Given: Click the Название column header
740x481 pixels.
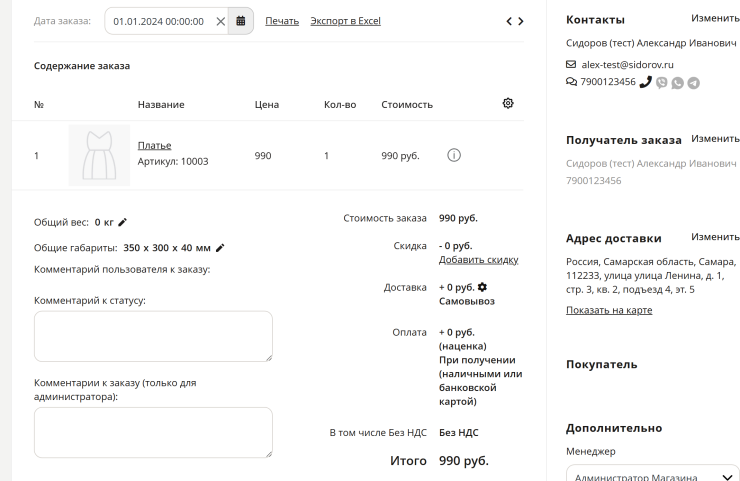Looking at the screenshot, I should tap(161, 105).
